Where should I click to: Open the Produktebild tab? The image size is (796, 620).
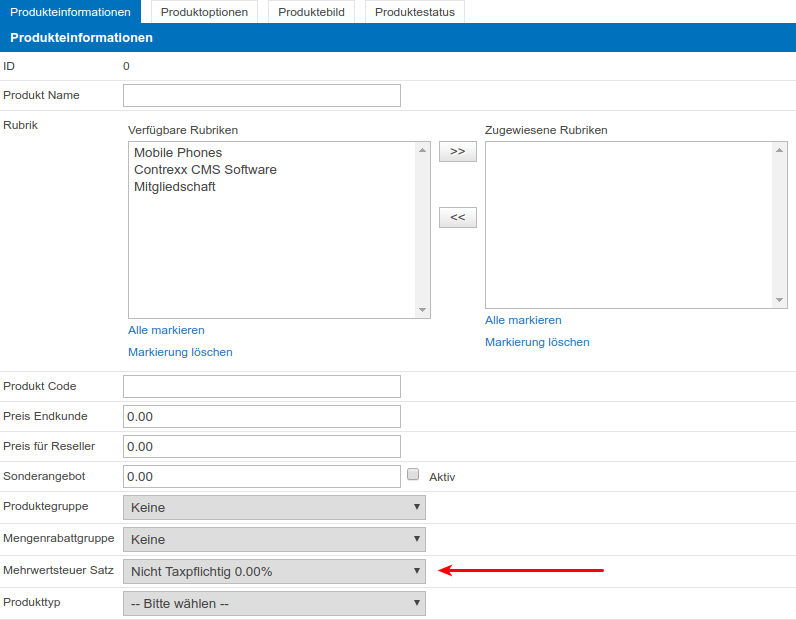pyautogui.click(x=311, y=12)
